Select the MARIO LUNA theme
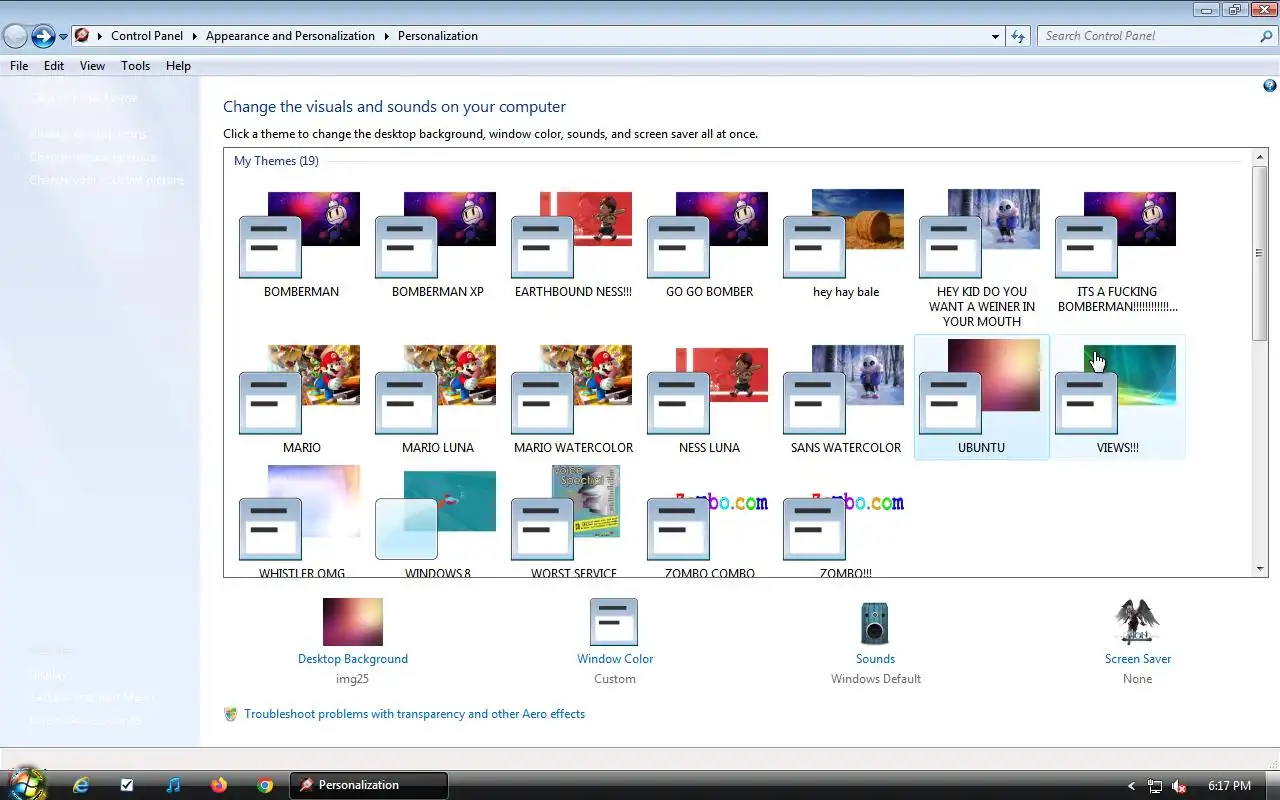1280x800 pixels. pos(437,398)
